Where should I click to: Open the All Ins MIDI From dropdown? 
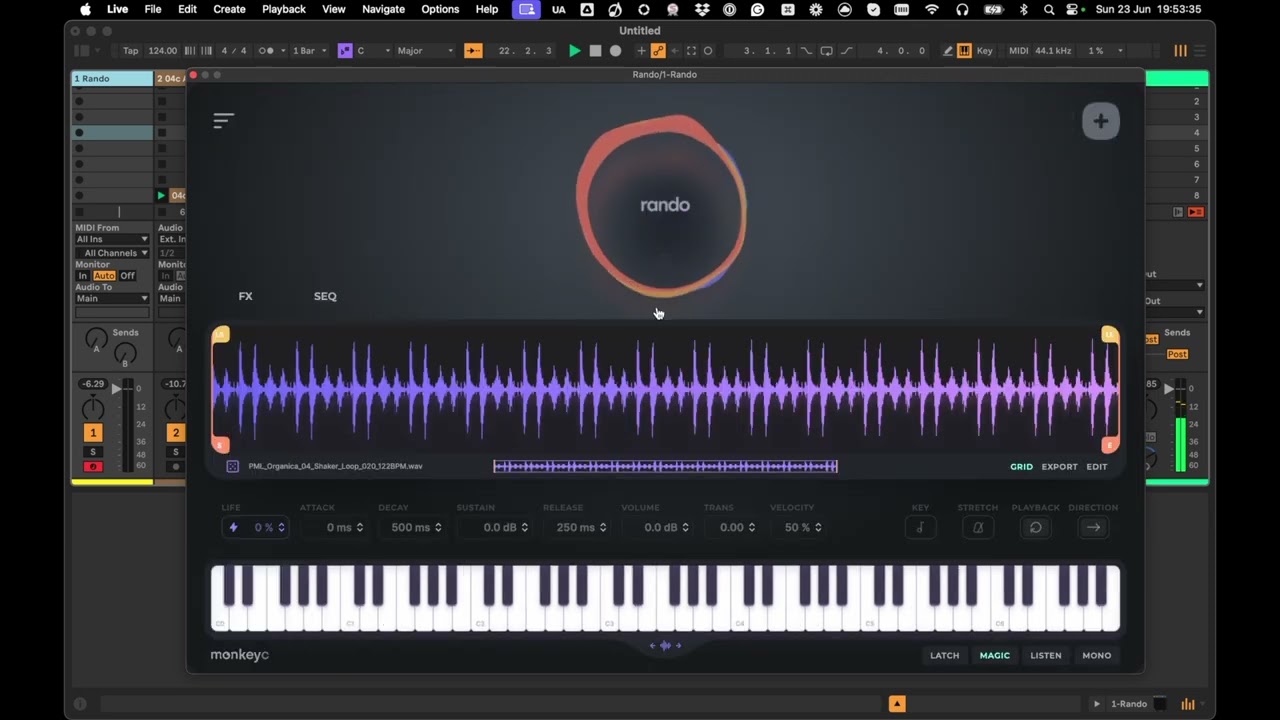pos(112,240)
